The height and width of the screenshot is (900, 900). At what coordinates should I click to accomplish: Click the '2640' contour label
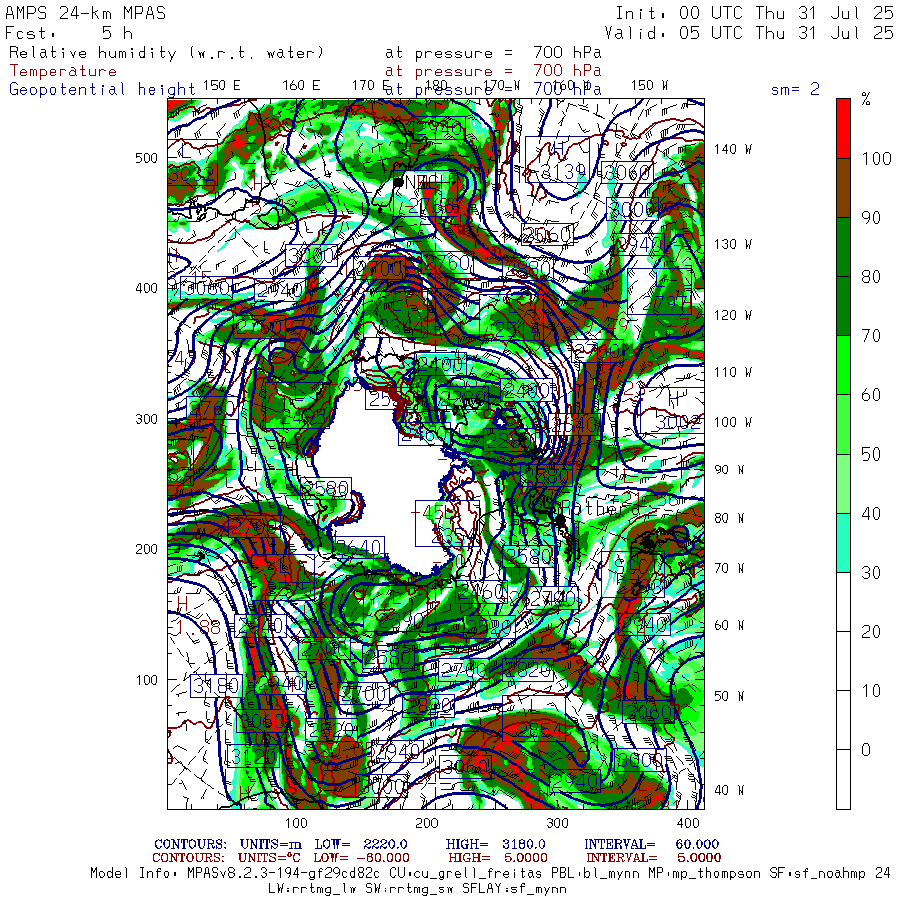pyautogui.click(x=359, y=547)
